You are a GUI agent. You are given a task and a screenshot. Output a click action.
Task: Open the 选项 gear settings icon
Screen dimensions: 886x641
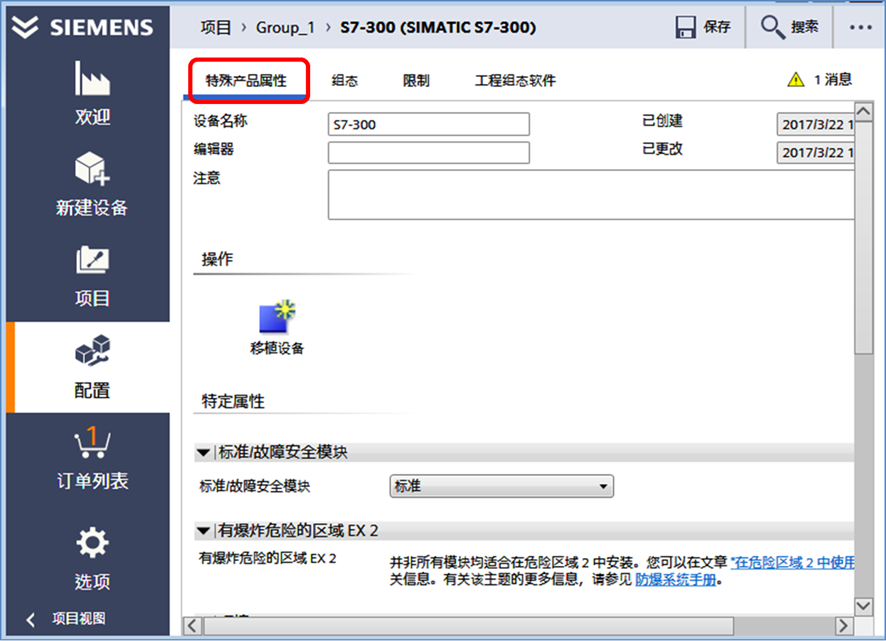pyautogui.click(x=92, y=543)
